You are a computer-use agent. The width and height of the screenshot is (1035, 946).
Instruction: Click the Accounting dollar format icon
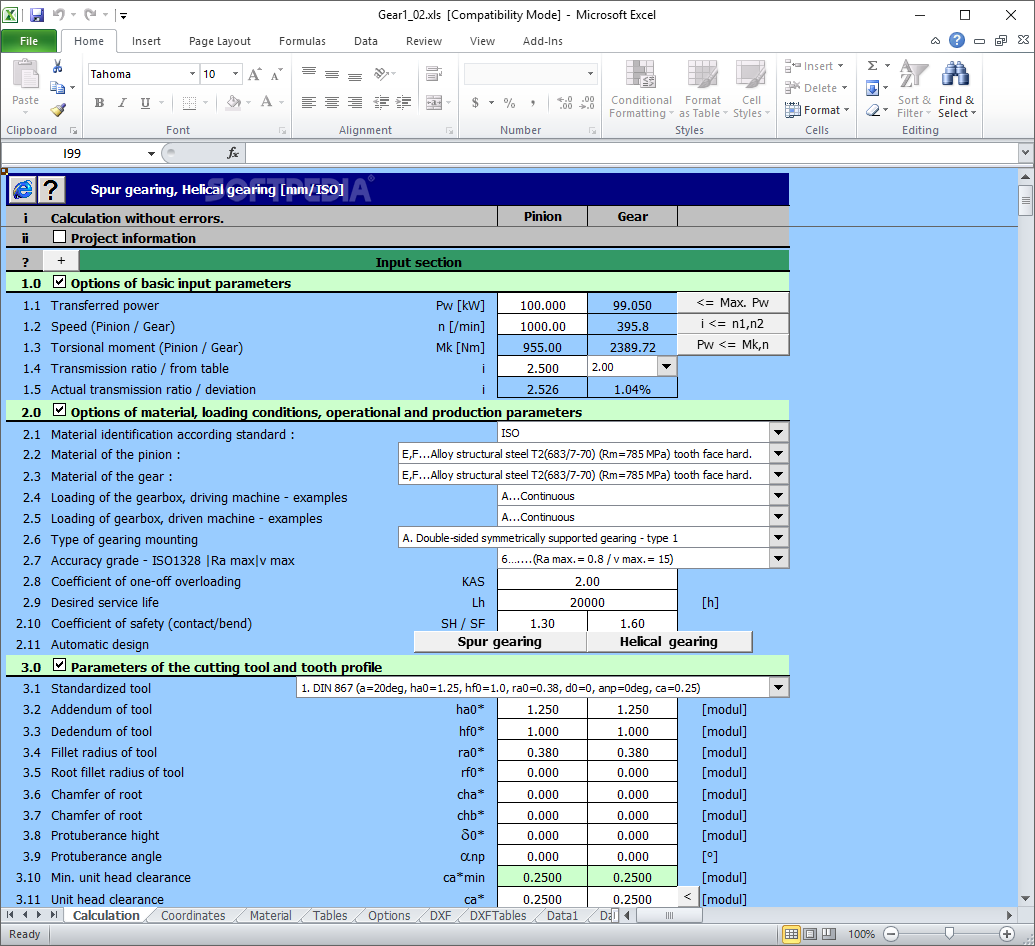pyautogui.click(x=475, y=103)
